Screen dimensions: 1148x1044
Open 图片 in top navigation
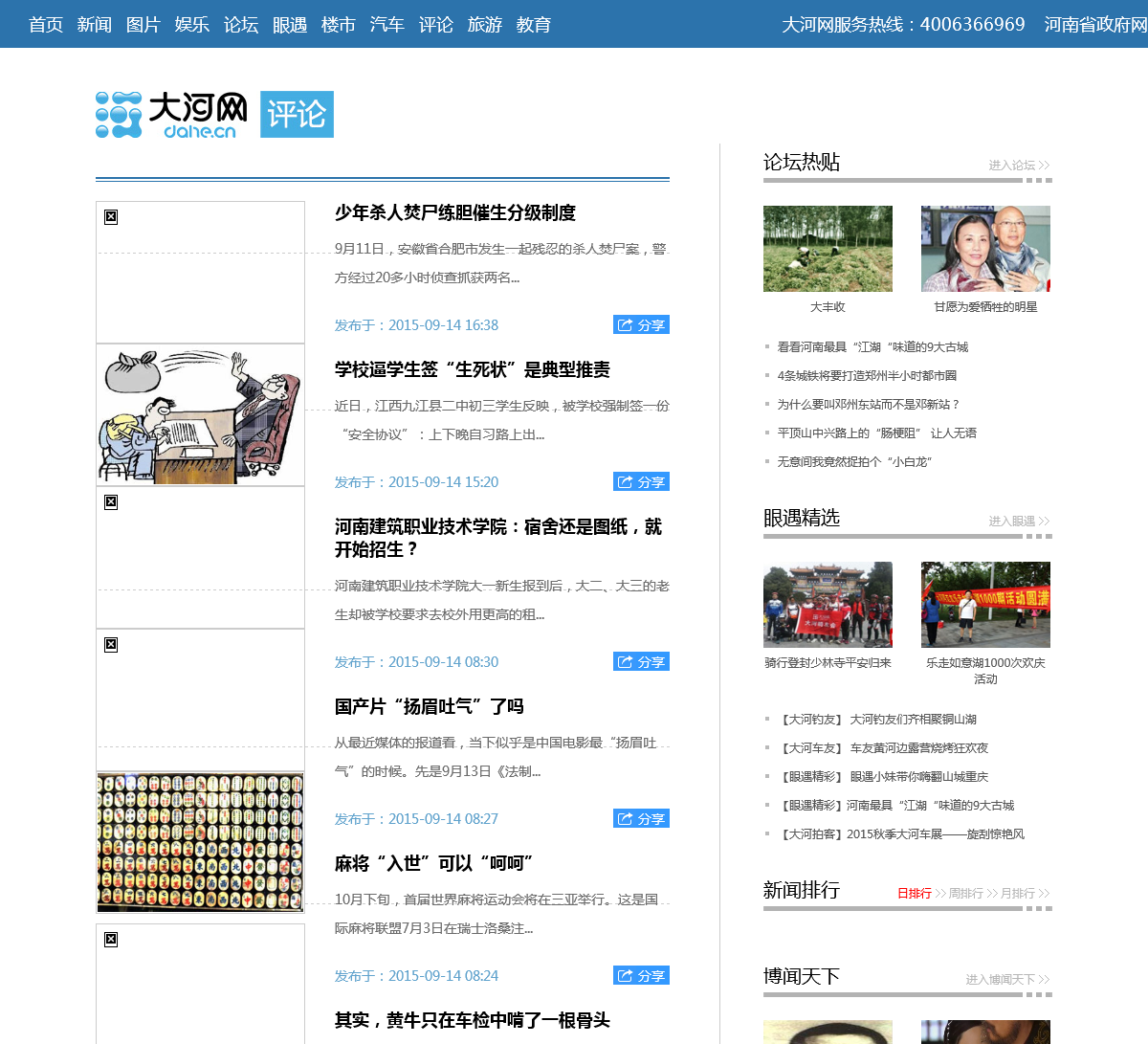[x=143, y=25]
